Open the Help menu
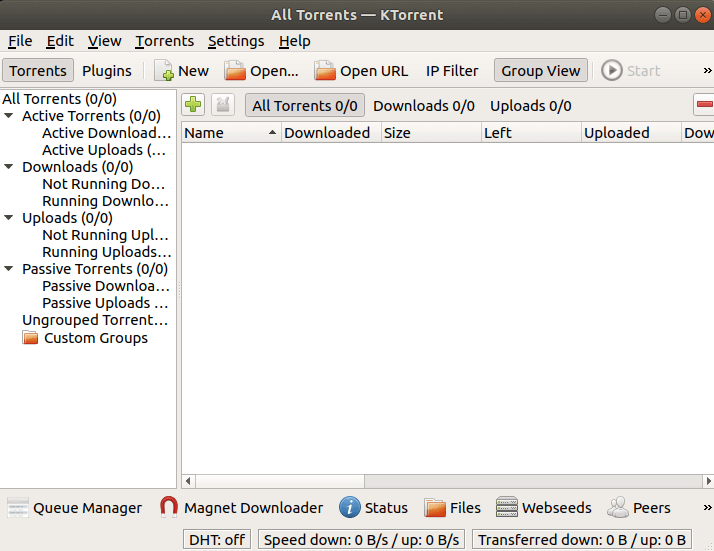Viewport: 714px width, 551px height. click(x=295, y=41)
